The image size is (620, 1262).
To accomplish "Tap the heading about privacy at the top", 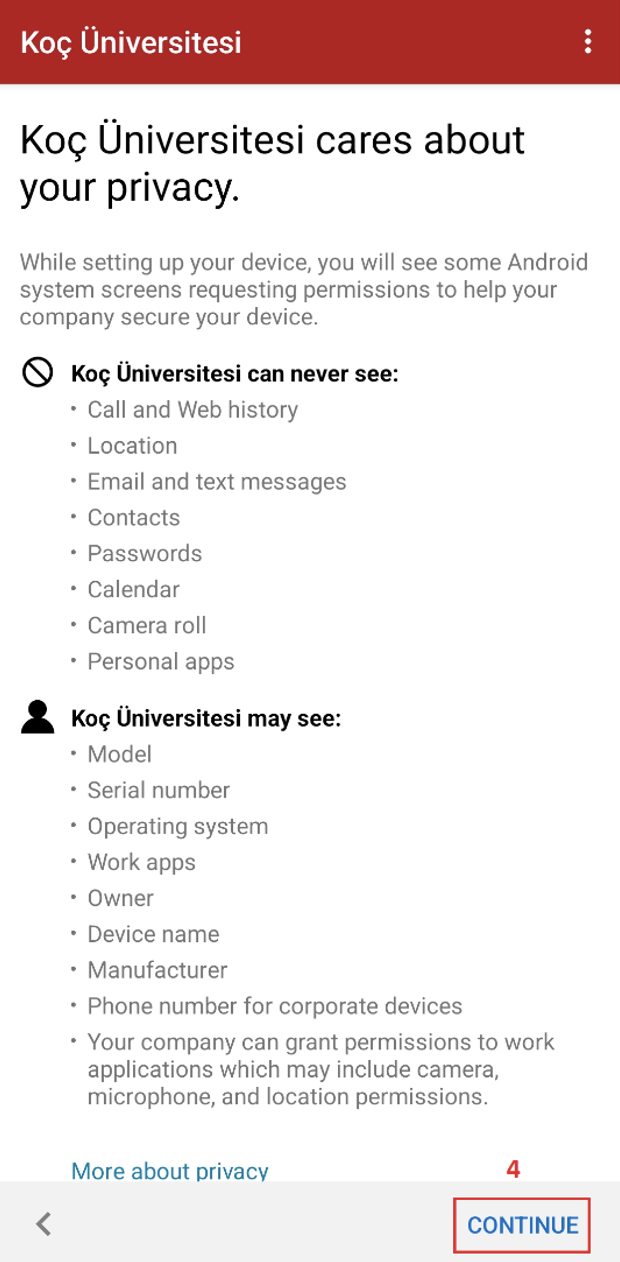I will coord(271,163).
